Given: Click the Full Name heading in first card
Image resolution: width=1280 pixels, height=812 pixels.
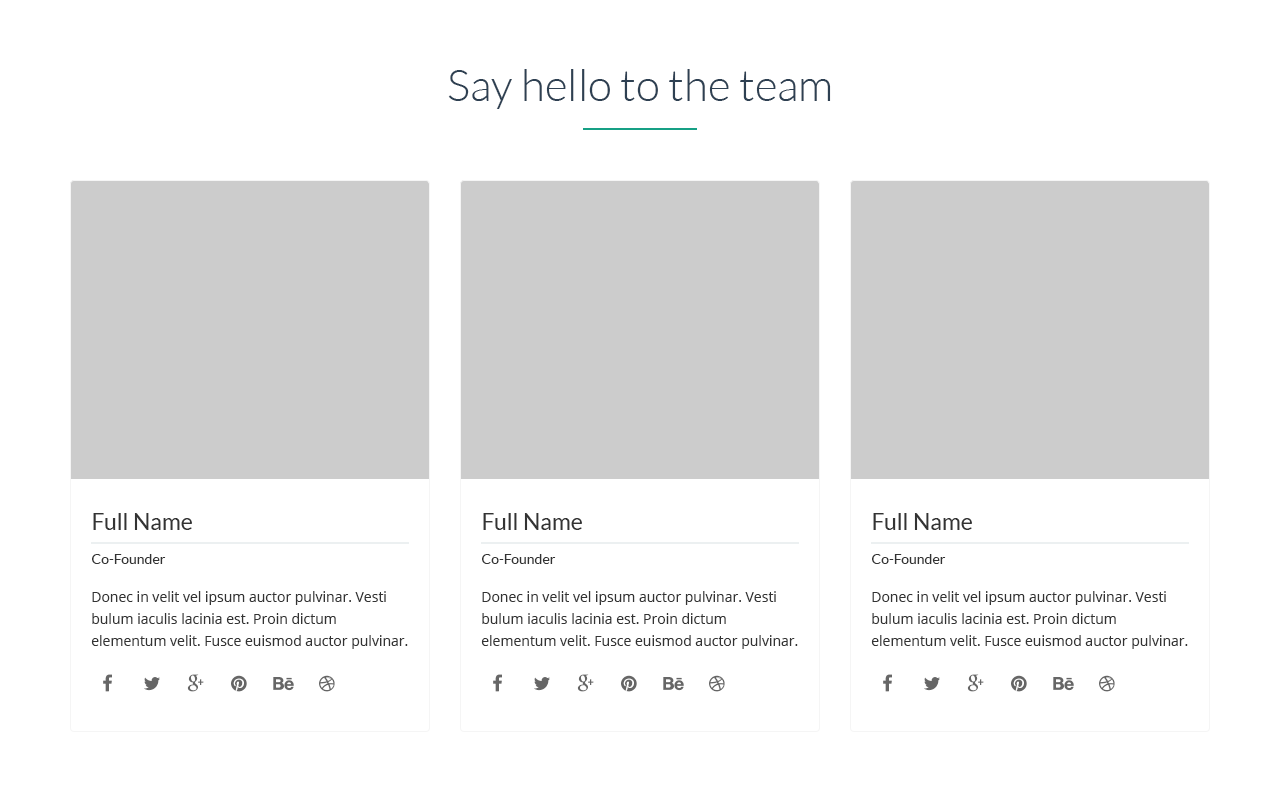Looking at the screenshot, I should 142,522.
